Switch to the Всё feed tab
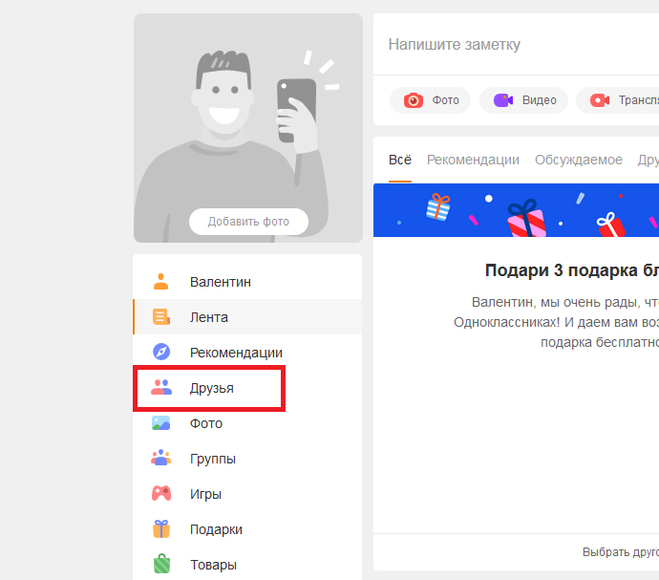Viewport: 659px width, 580px height. click(x=400, y=160)
